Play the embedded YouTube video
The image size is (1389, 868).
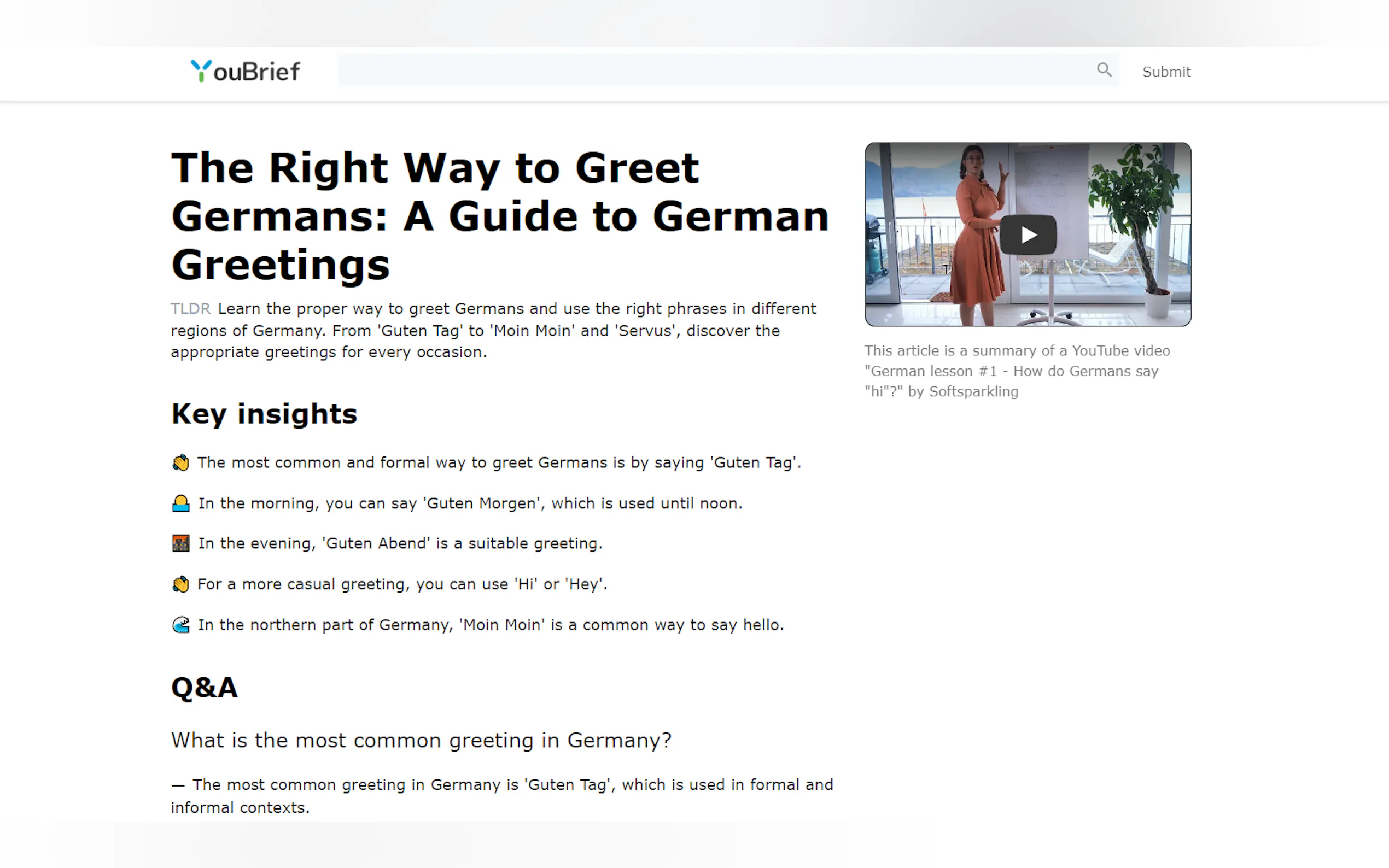1027,235
